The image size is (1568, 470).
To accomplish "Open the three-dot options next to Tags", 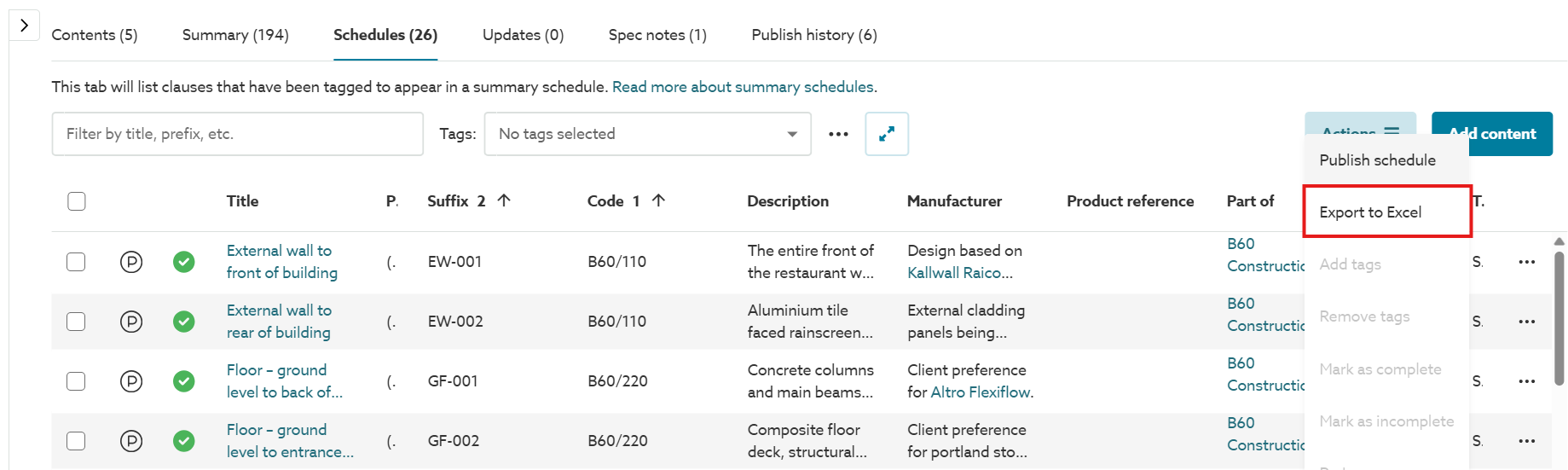I will (x=838, y=134).
